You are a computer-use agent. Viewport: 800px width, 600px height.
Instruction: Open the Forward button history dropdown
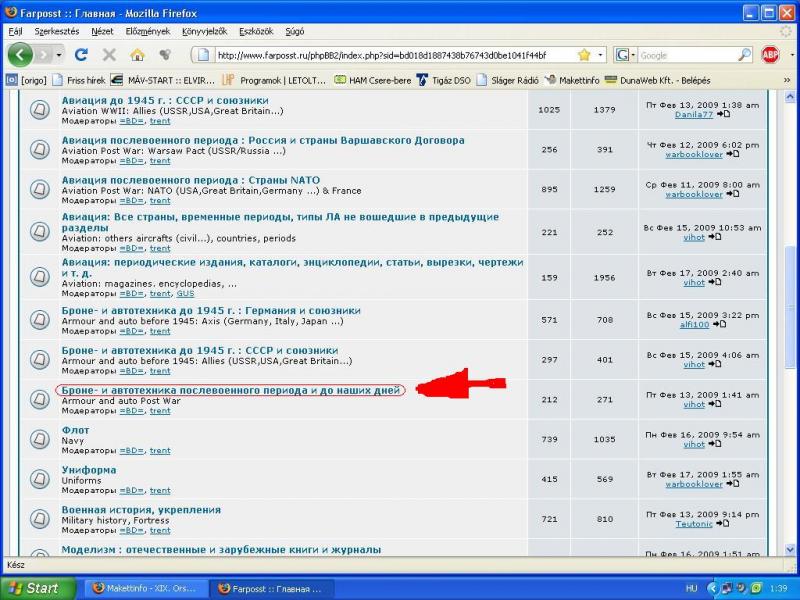click(59, 55)
